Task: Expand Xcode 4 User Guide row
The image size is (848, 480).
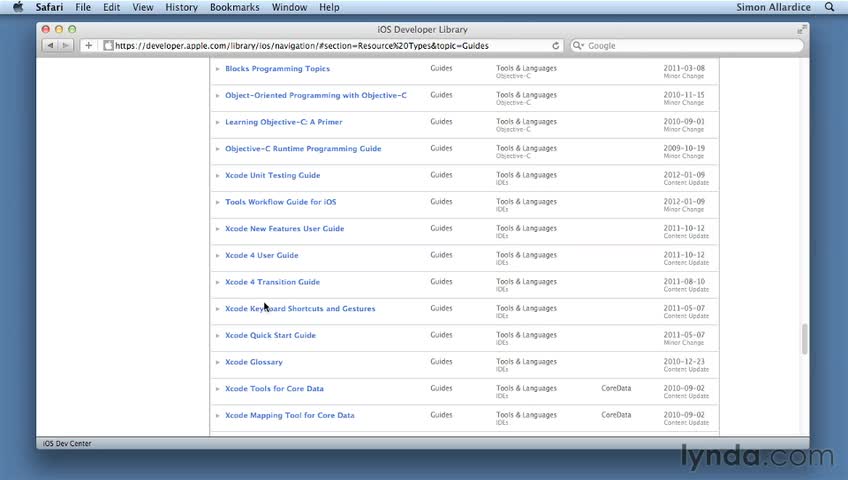Action: pos(217,256)
